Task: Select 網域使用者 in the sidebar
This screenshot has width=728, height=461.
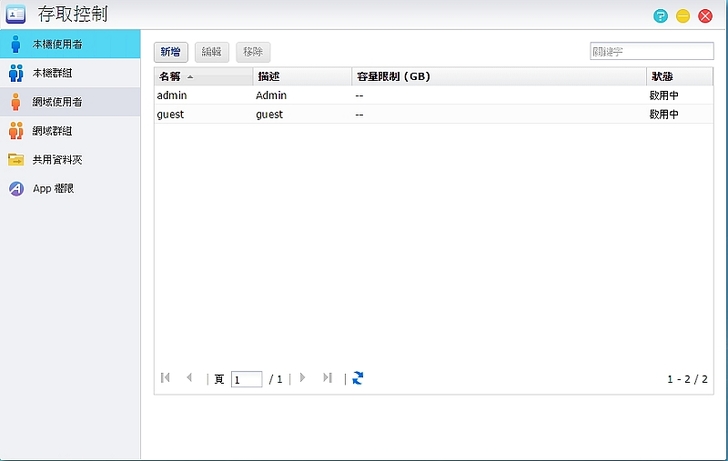Action: pos(56,102)
